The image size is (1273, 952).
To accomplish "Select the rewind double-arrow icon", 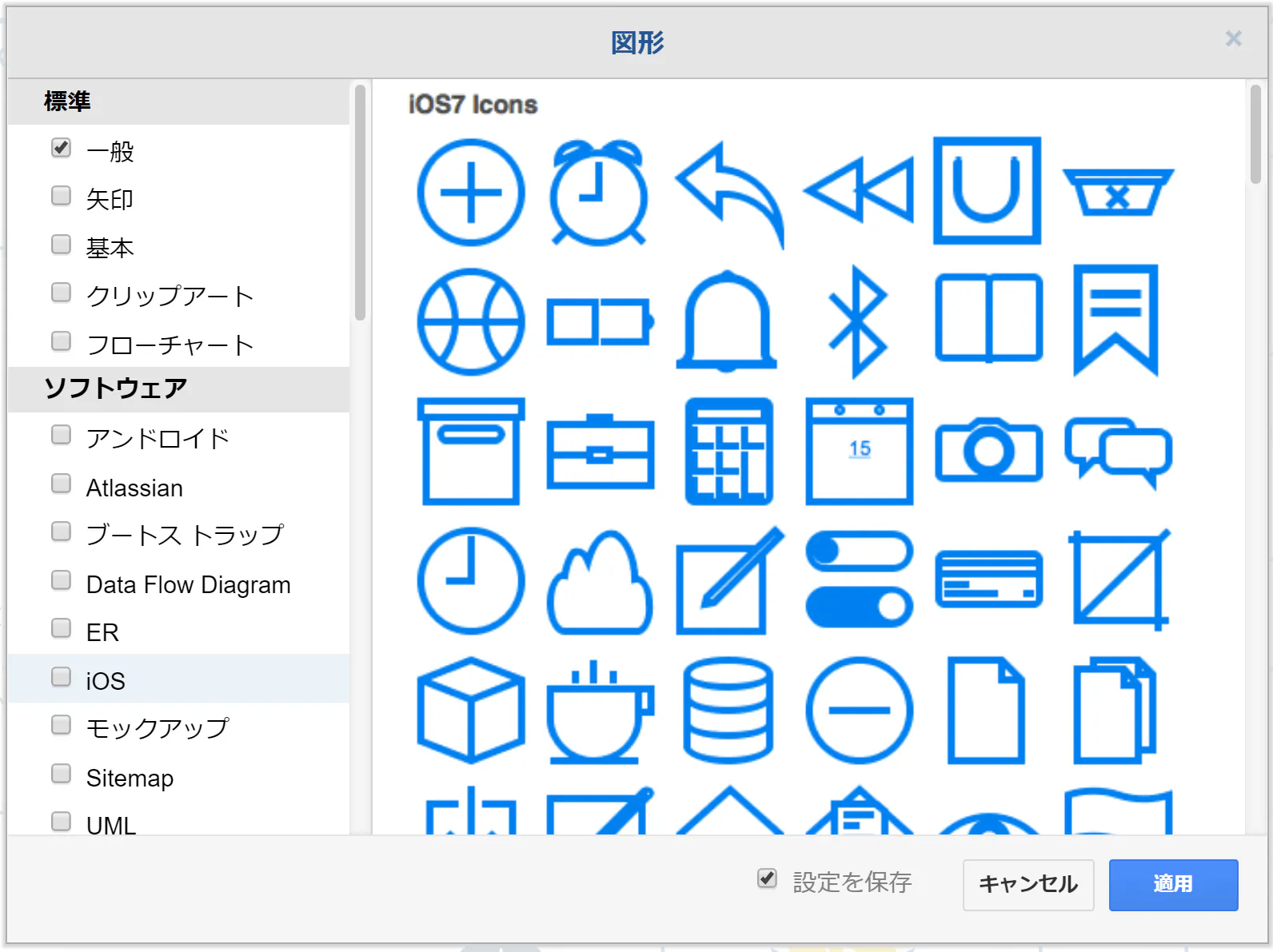I will click(x=859, y=189).
